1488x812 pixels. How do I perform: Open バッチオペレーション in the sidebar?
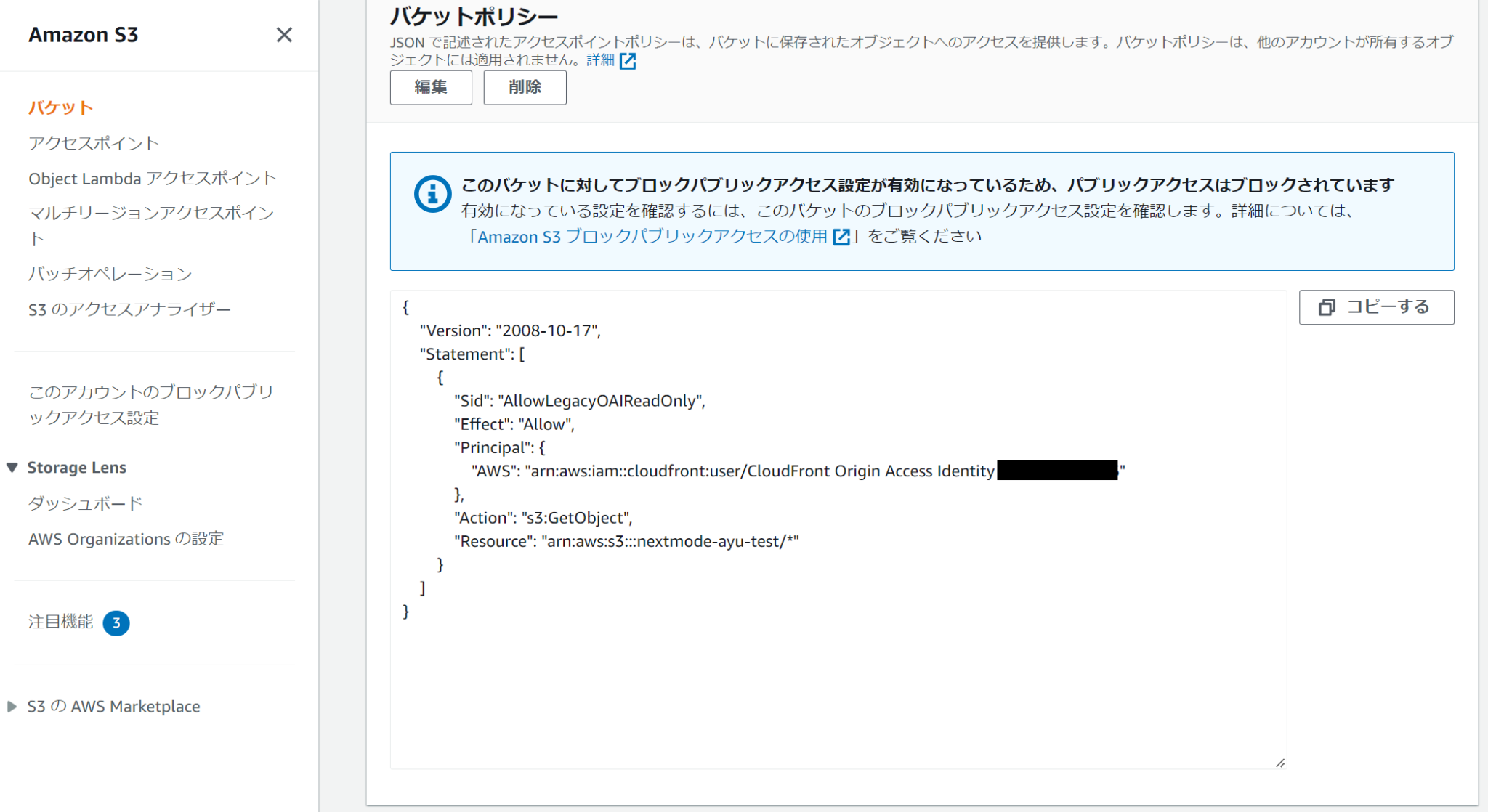(x=110, y=274)
